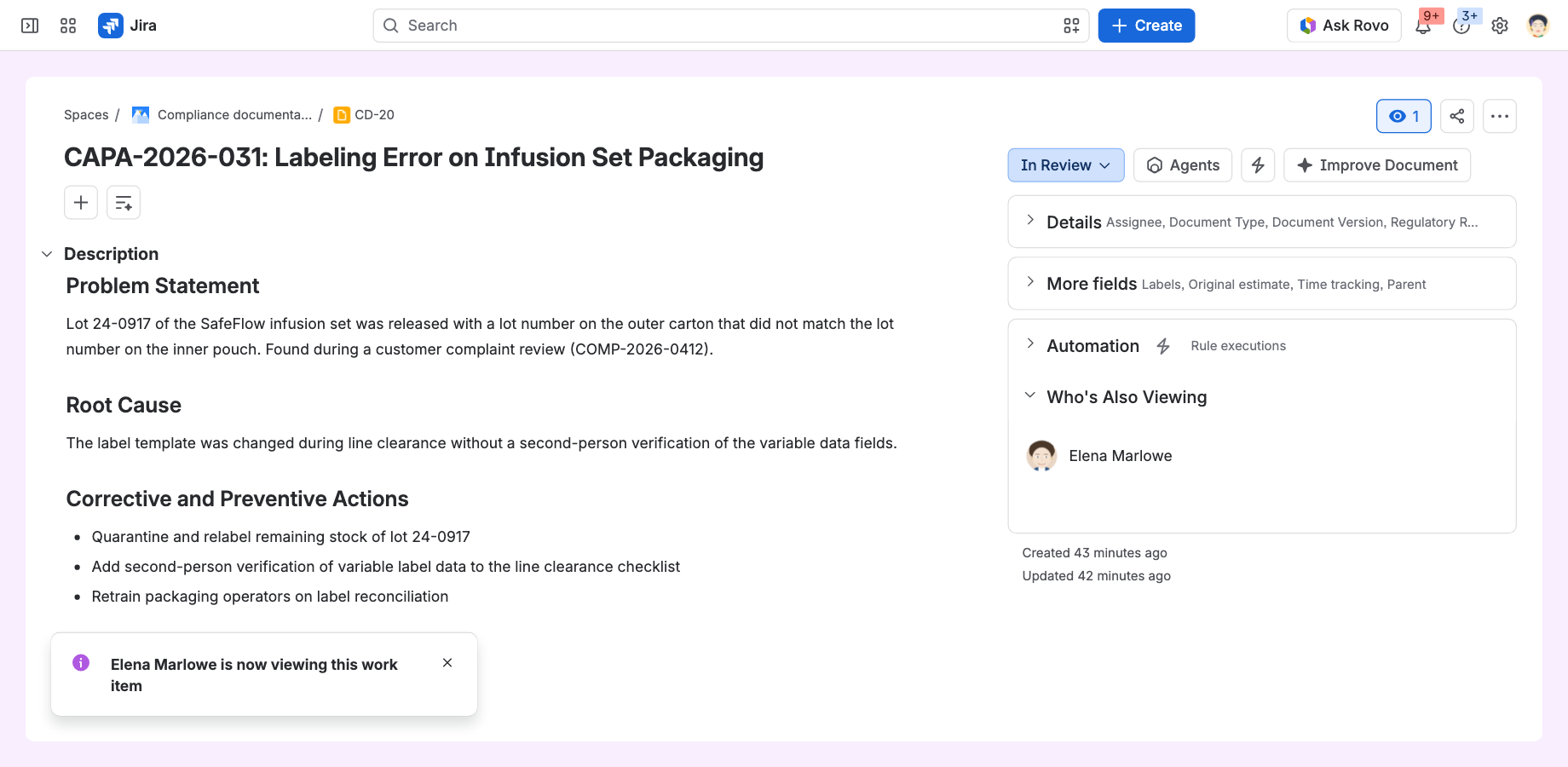
Task: Click the share icon button
Action: point(1457,116)
